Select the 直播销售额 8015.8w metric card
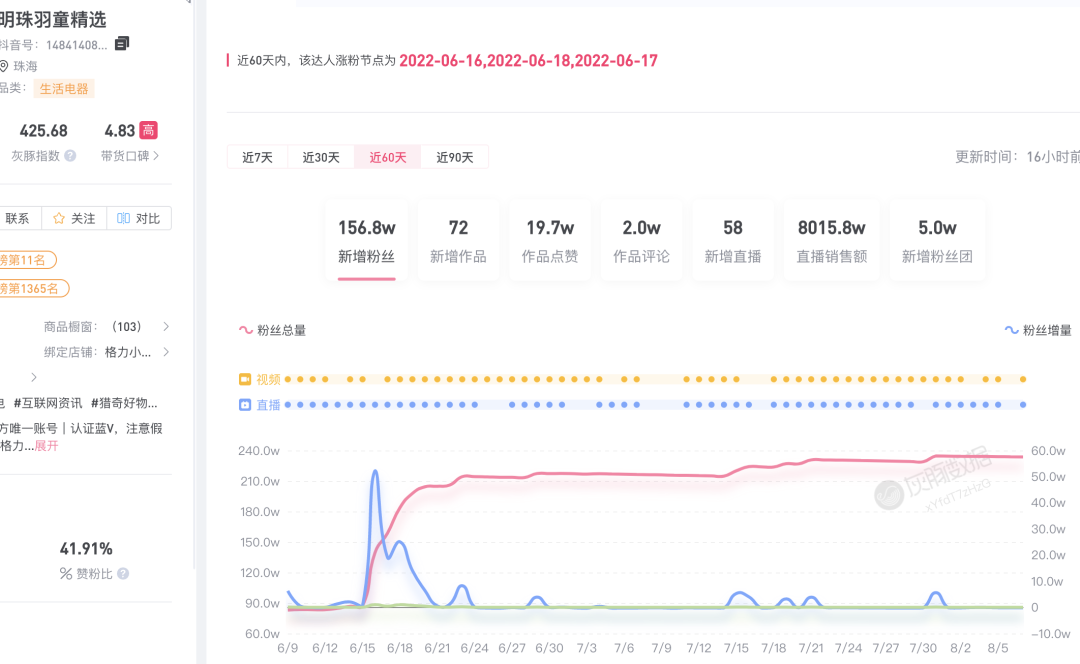This screenshot has width=1080, height=664. [x=831, y=240]
